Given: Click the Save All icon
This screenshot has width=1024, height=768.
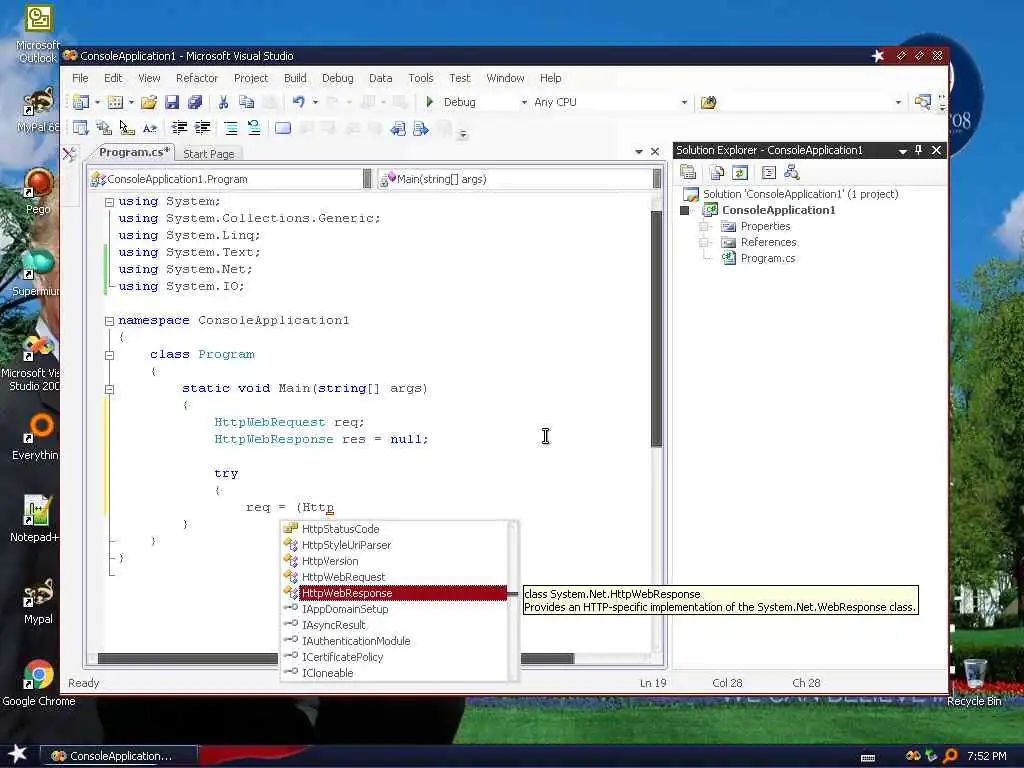Looking at the screenshot, I should pos(195,102).
